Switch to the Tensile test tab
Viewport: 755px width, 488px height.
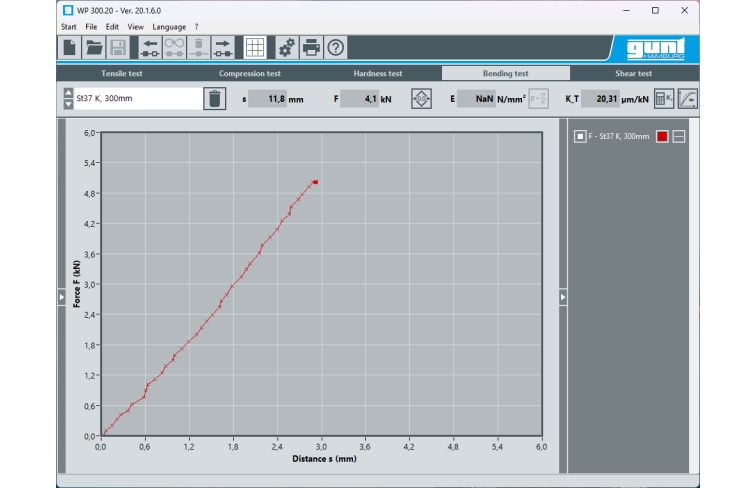pyautogui.click(x=121, y=74)
